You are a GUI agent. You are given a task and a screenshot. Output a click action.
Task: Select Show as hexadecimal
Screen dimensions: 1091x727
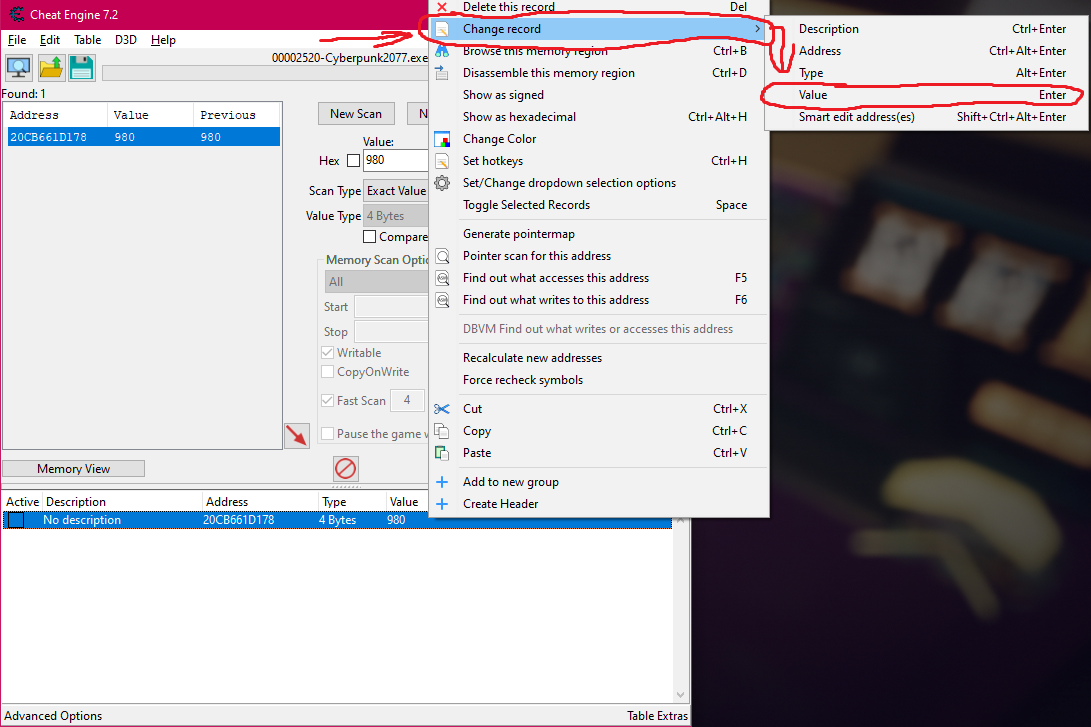[x=599, y=117]
